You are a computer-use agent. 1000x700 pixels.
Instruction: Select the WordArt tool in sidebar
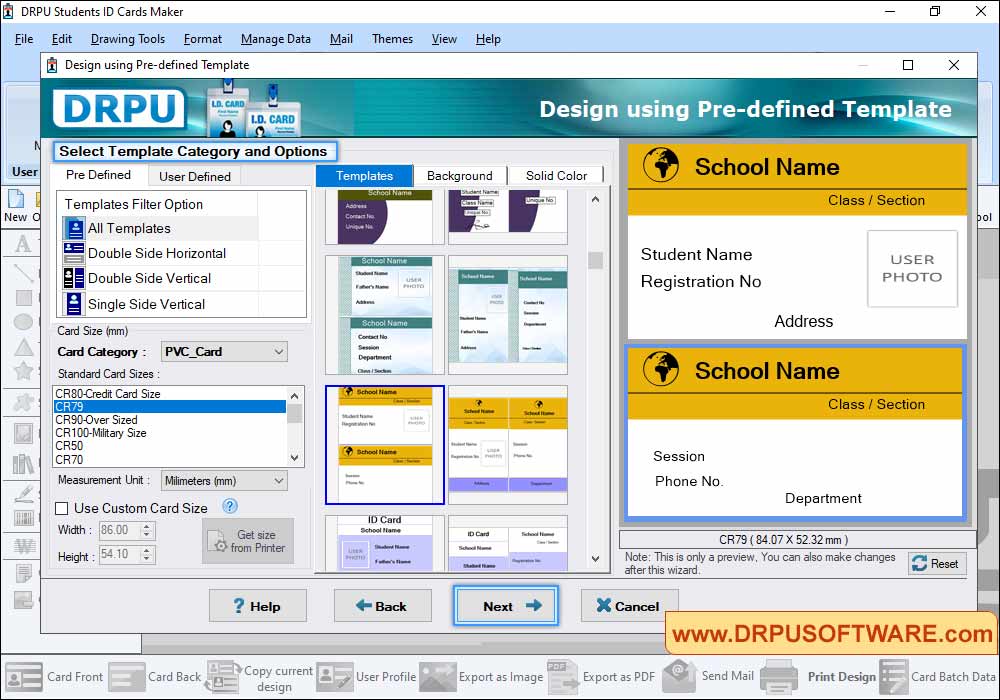point(24,546)
